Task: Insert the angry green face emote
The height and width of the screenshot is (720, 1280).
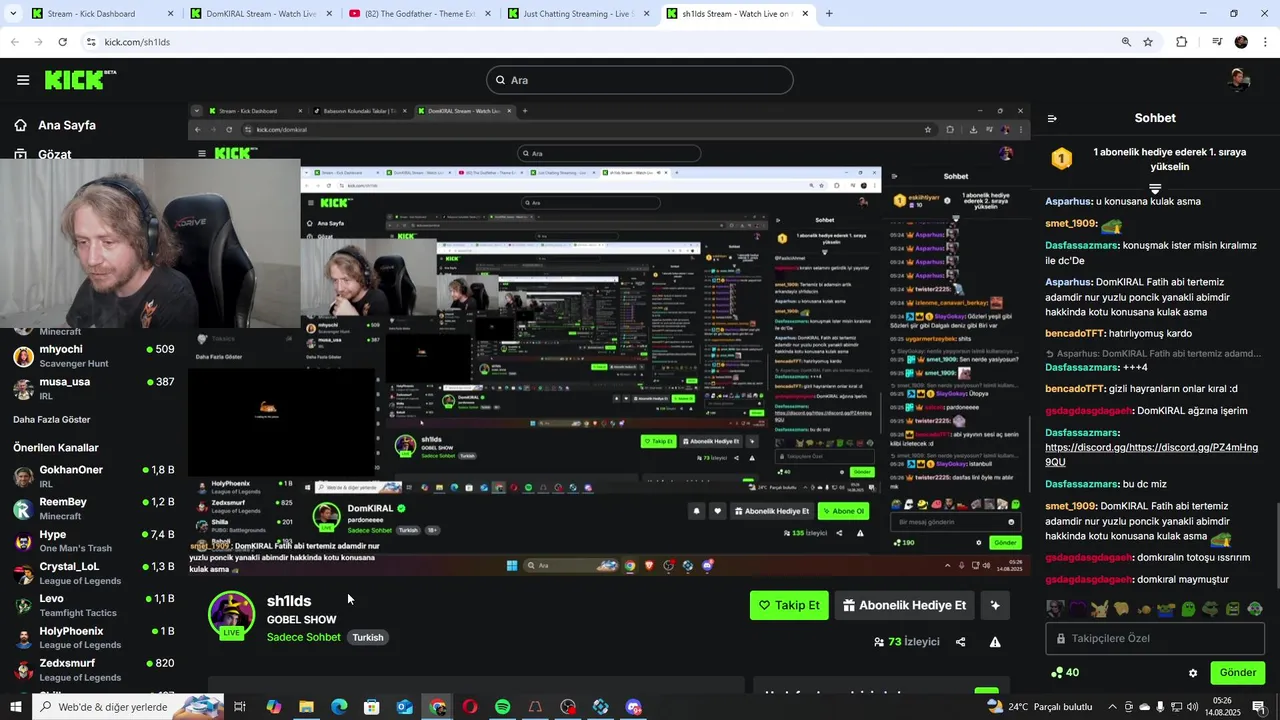Action: 1233,609
